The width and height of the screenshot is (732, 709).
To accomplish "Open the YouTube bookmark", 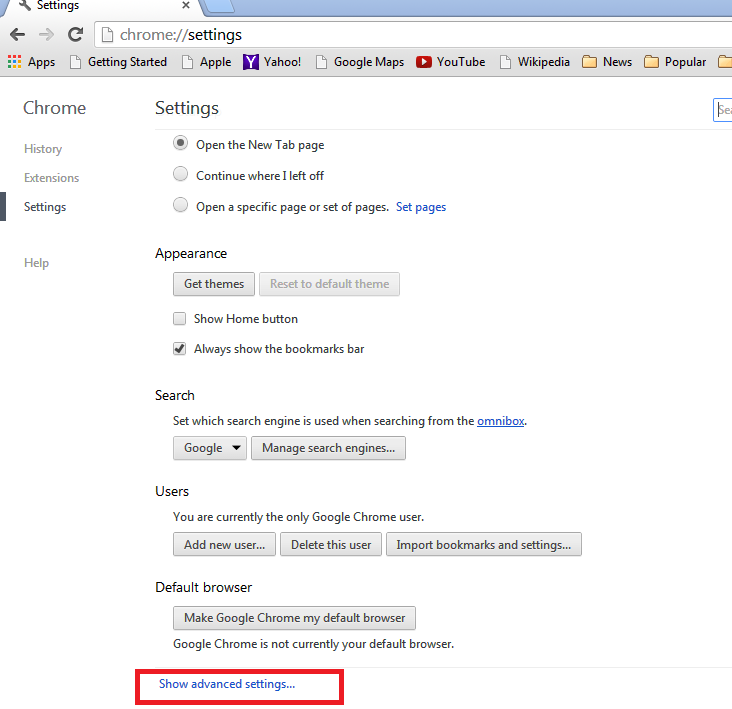I will click(x=451, y=62).
